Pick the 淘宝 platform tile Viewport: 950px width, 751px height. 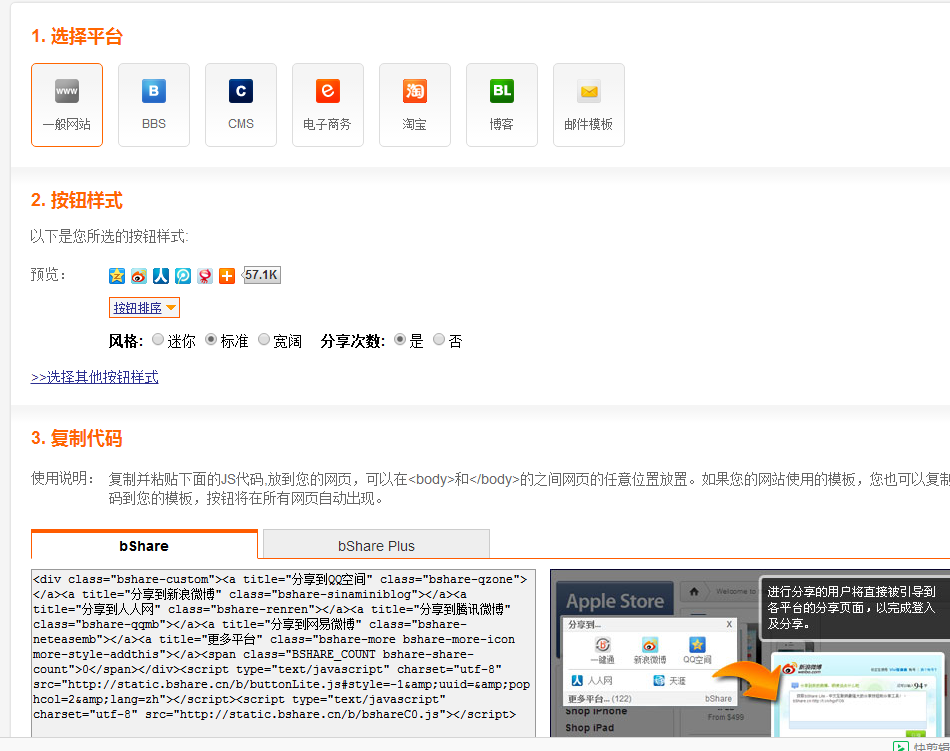pyautogui.click(x=415, y=105)
